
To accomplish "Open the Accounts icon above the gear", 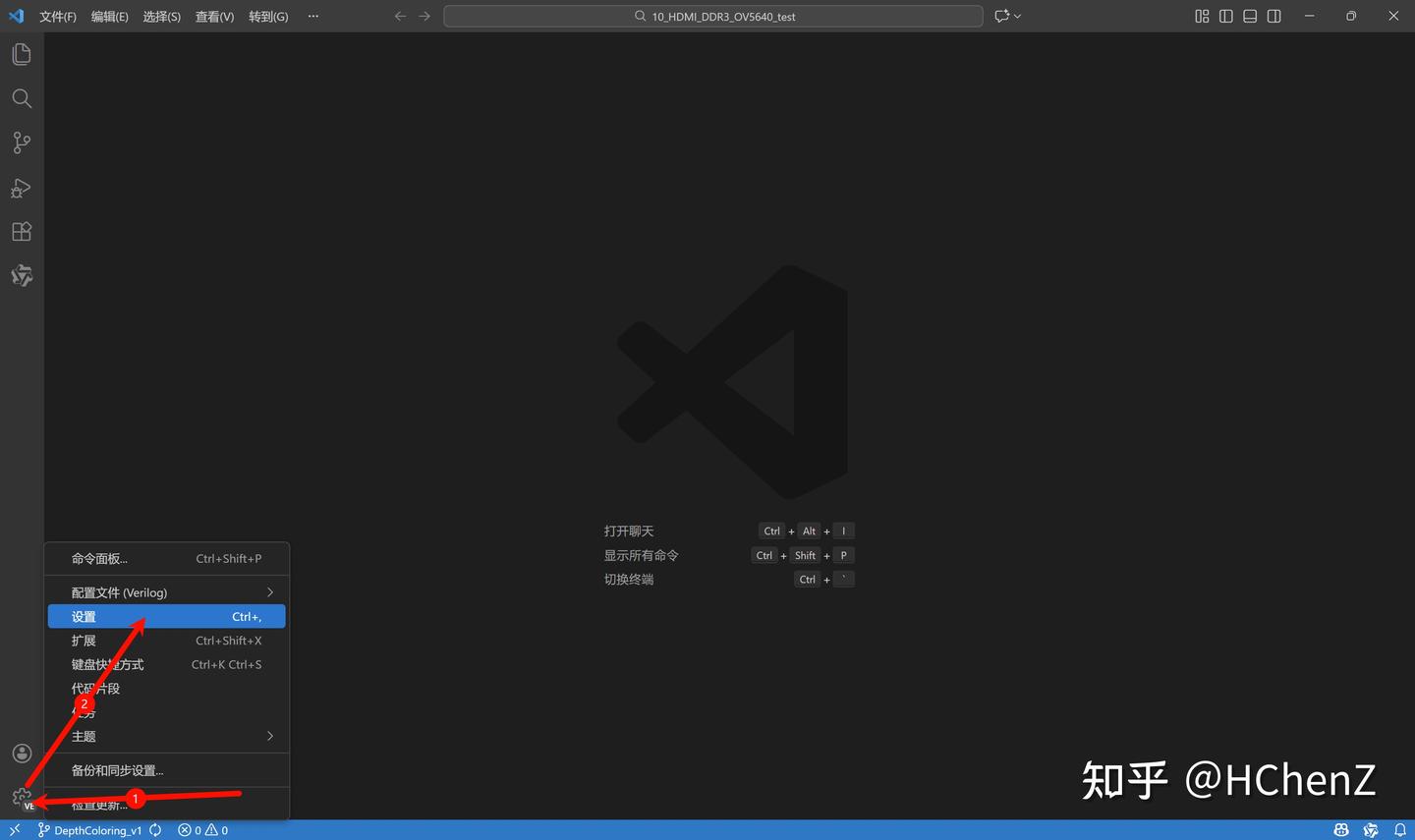I will coord(22,754).
